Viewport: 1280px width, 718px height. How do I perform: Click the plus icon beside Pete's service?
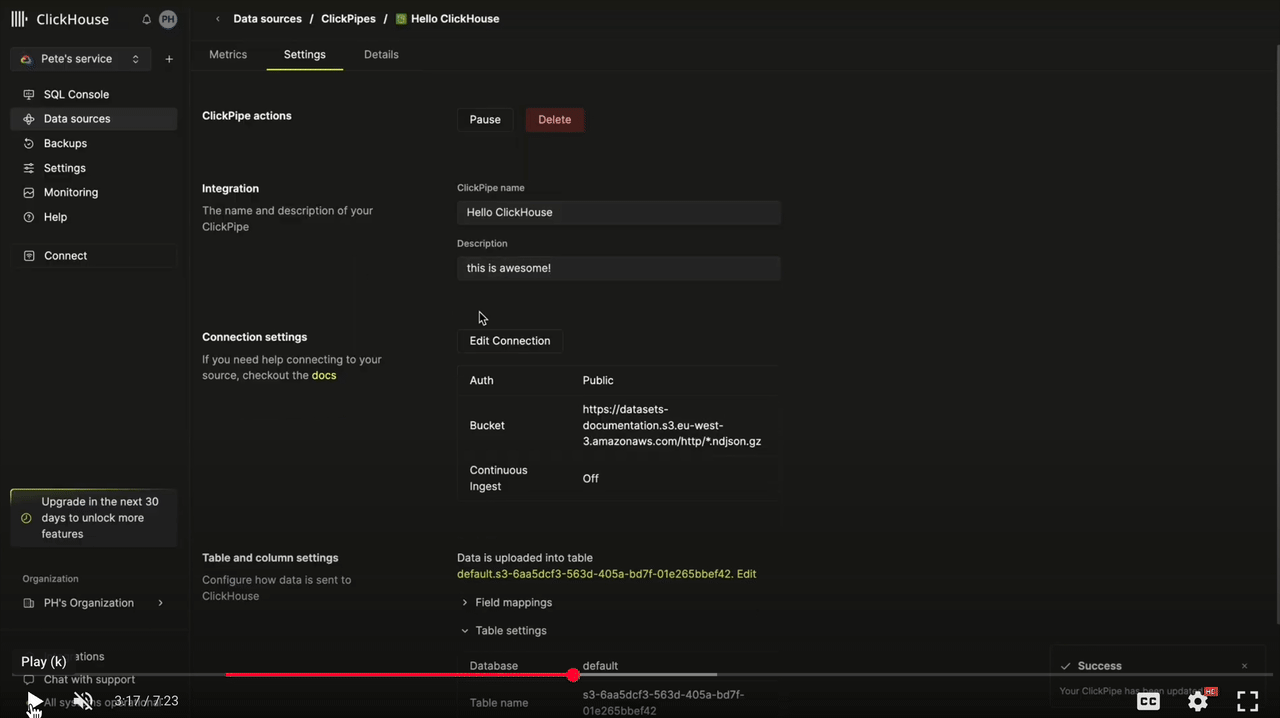(x=169, y=60)
